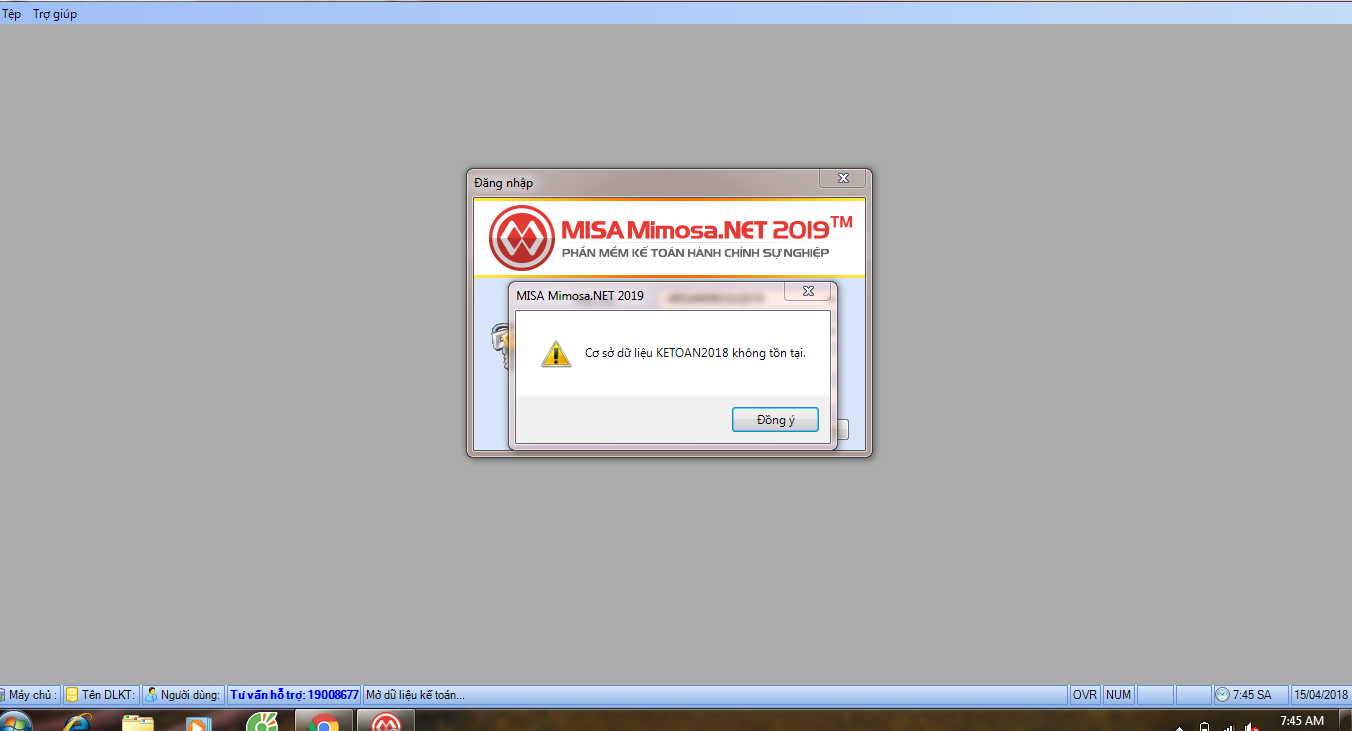1352x731 pixels.
Task: Open Windows Media Player from taskbar
Action: [x=199, y=722]
